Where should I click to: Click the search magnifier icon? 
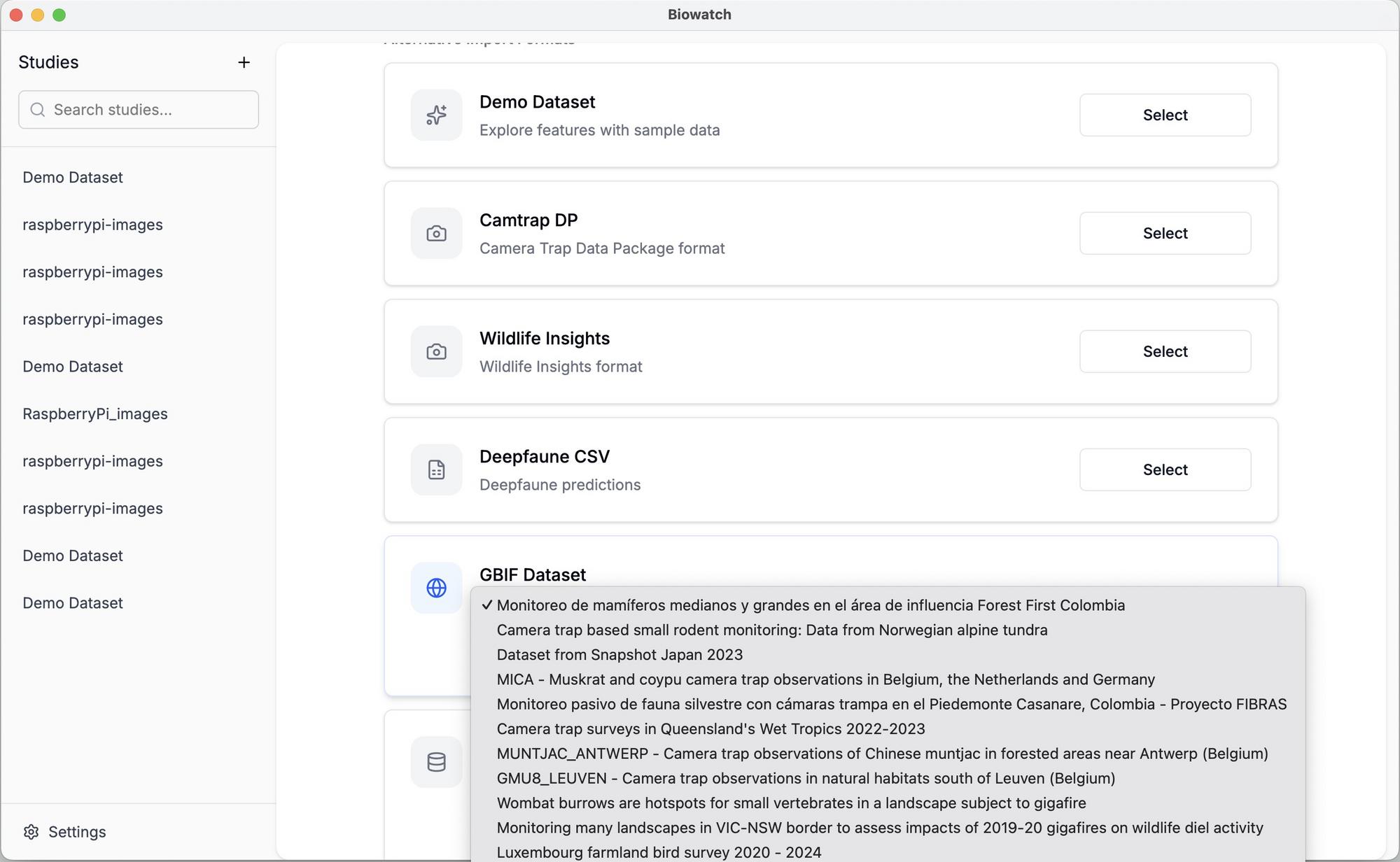coord(38,110)
